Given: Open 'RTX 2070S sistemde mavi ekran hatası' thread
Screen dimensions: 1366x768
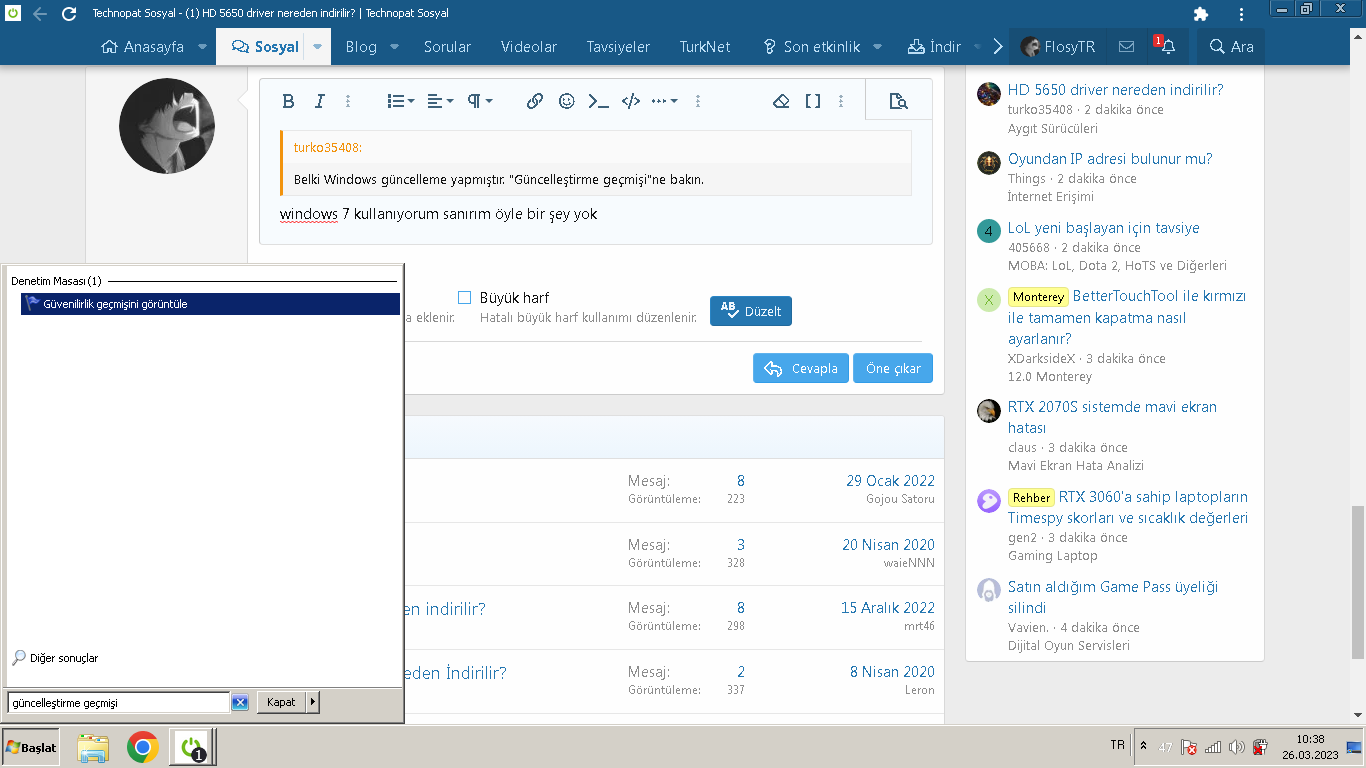Looking at the screenshot, I should point(1112,417).
